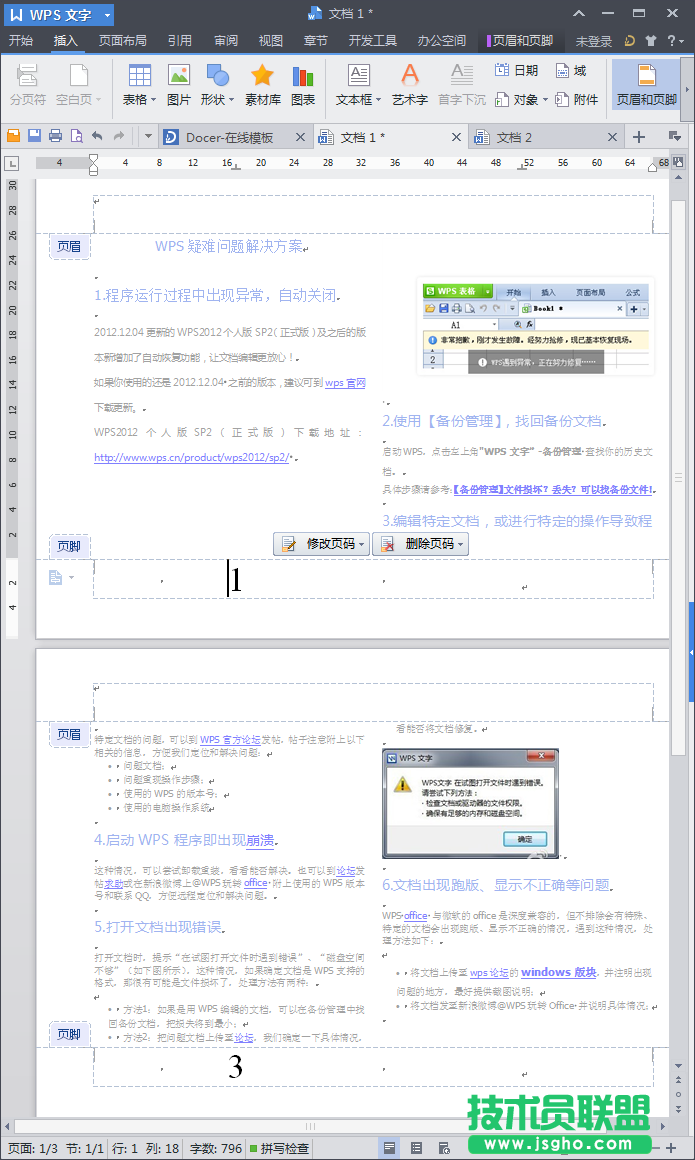Close the Docer-在线模板 tab
The height and width of the screenshot is (1160, 695).
300,138
